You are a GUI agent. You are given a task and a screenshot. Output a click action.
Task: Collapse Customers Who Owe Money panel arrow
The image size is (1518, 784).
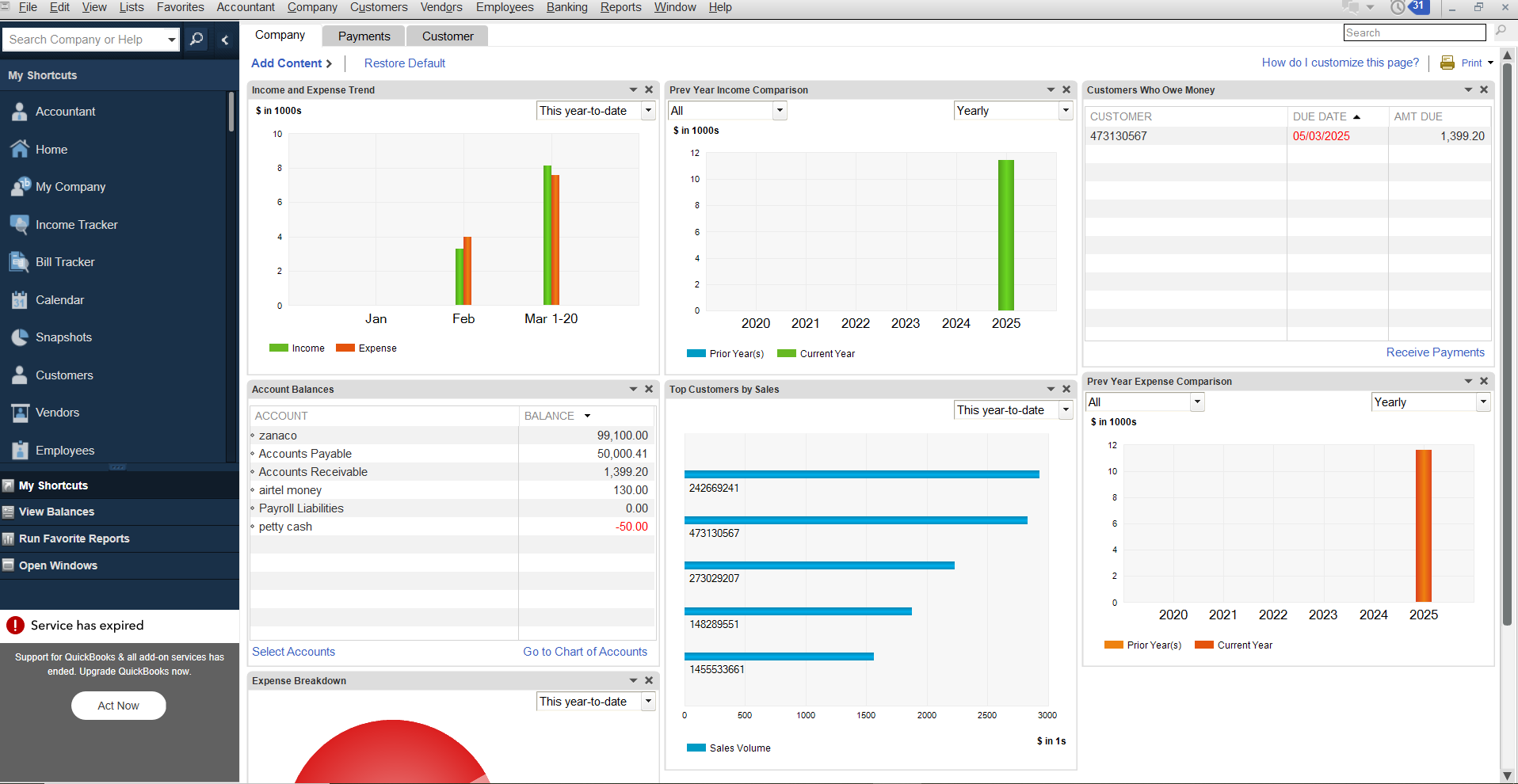point(1468,89)
